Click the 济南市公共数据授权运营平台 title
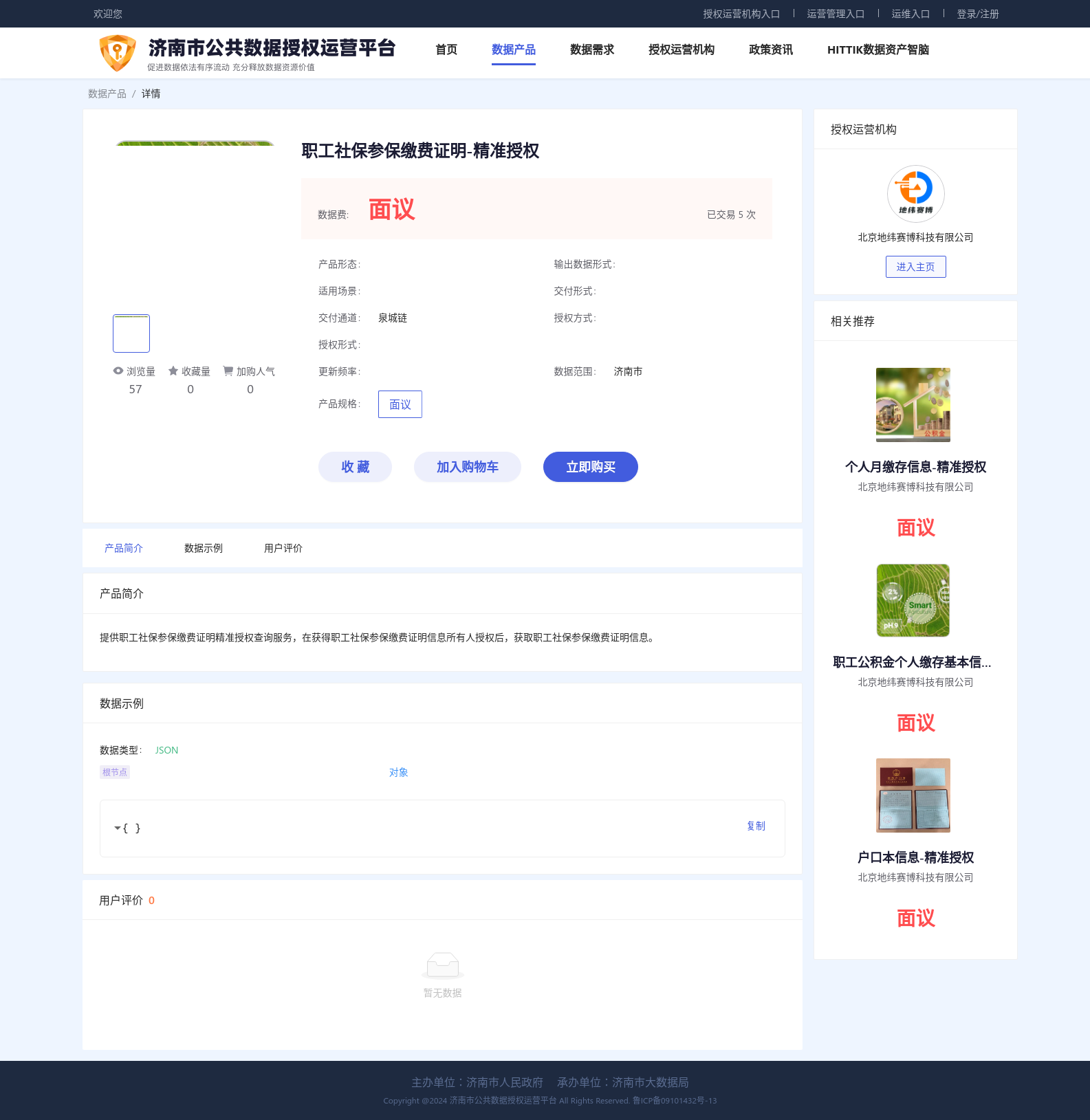 [272, 47]
